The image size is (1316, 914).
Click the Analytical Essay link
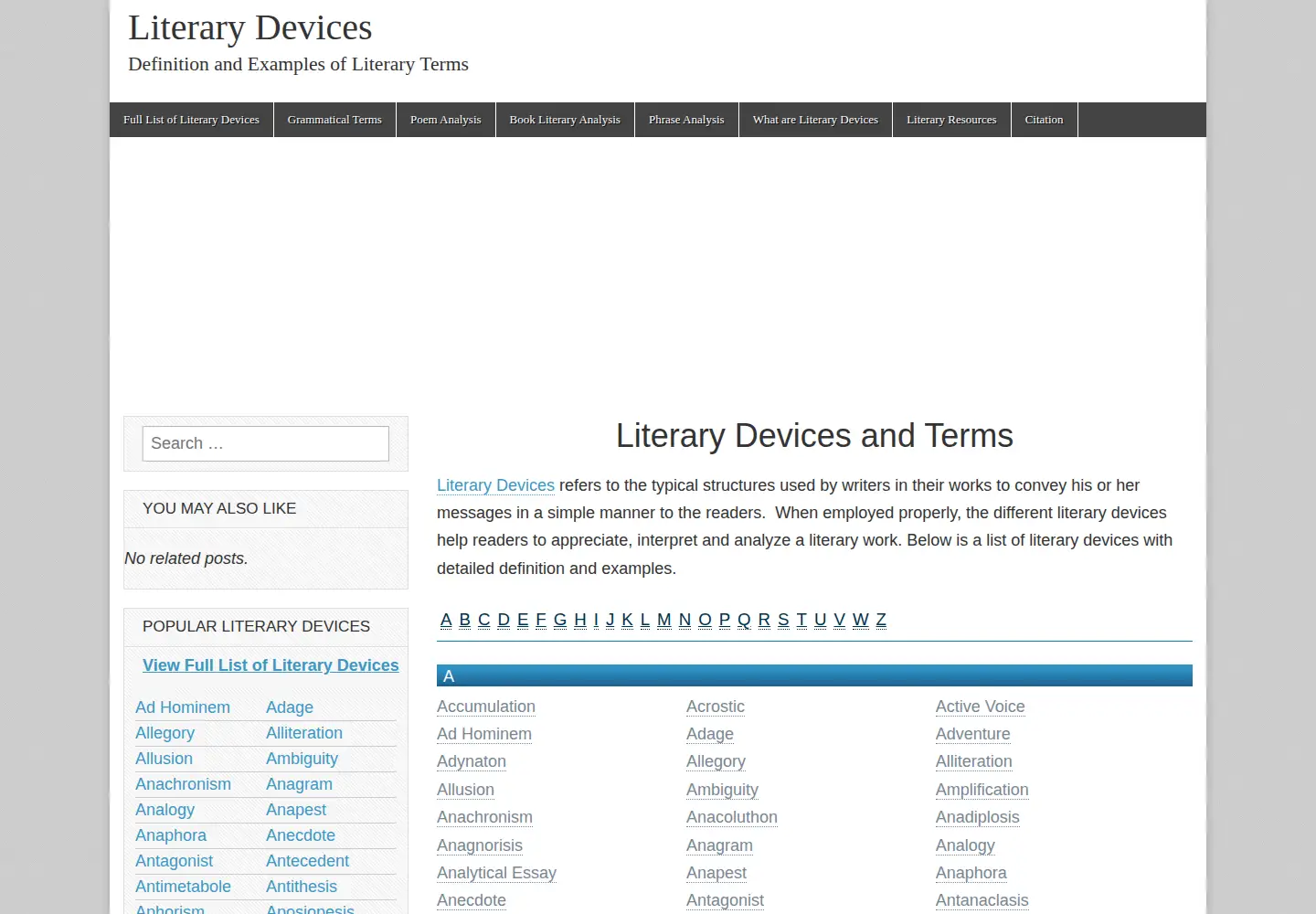[x=496, y=873]
